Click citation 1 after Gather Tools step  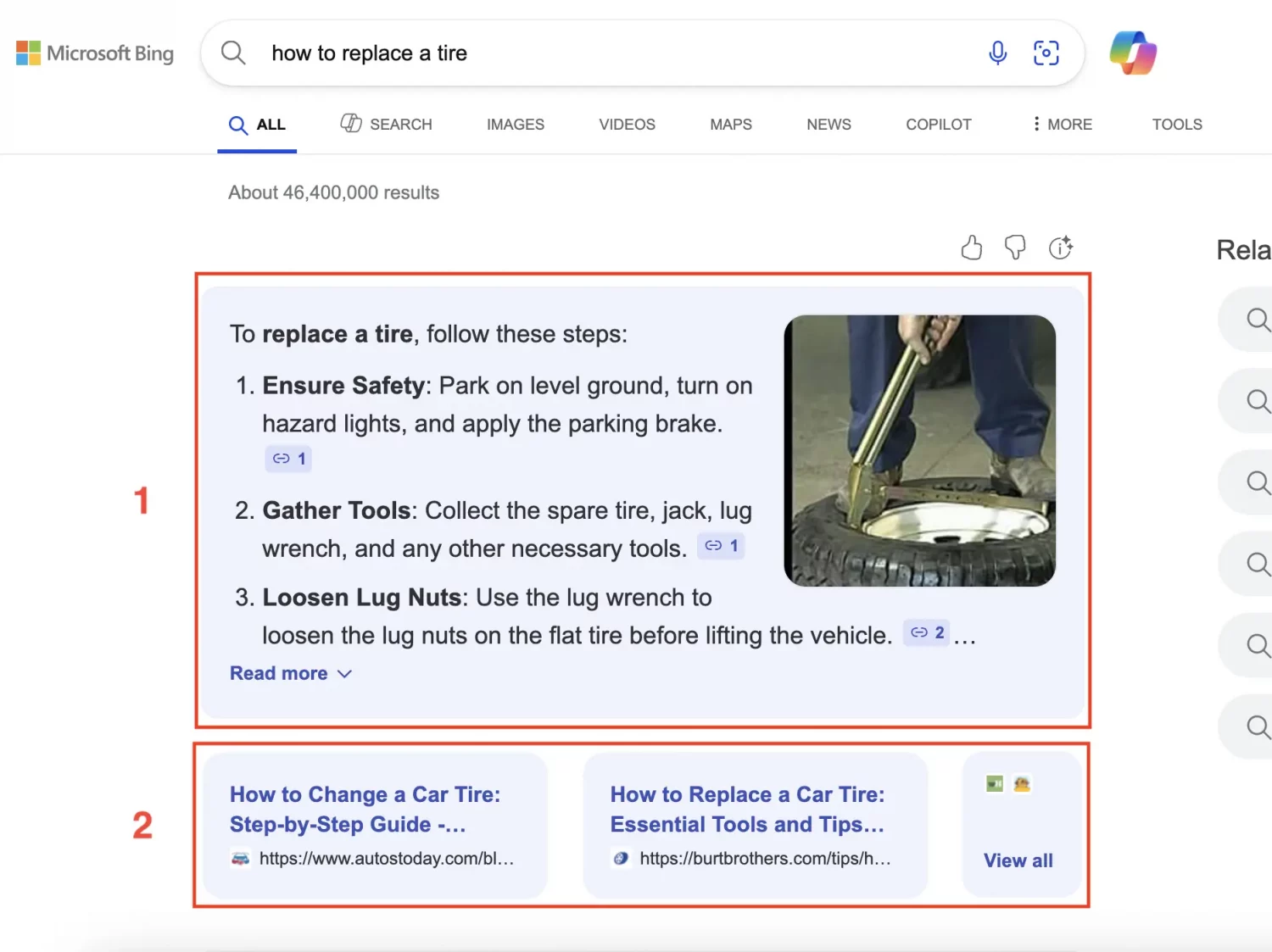(721, 546)
